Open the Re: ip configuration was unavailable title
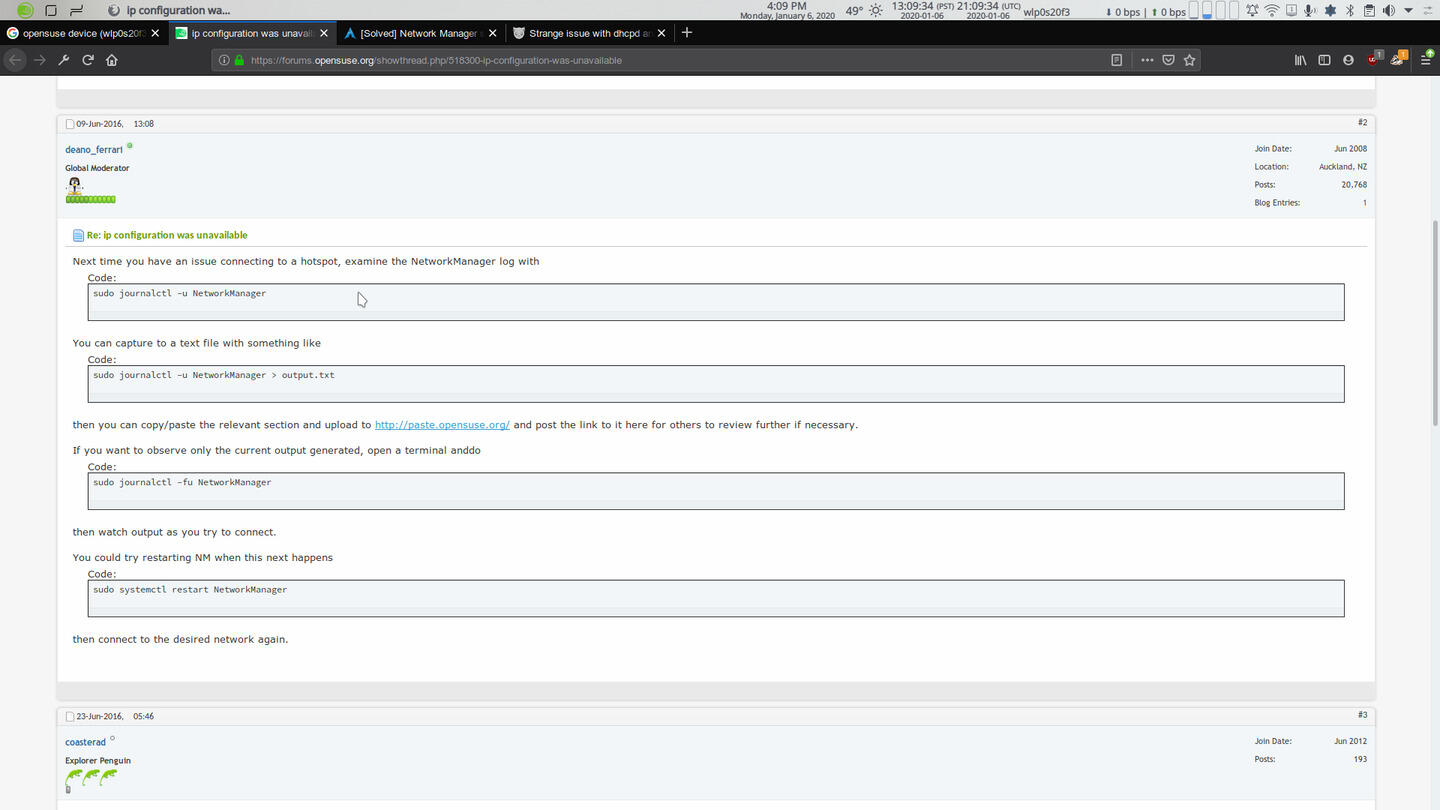Viewport: 1440px width, 810px height. (167, 235)
